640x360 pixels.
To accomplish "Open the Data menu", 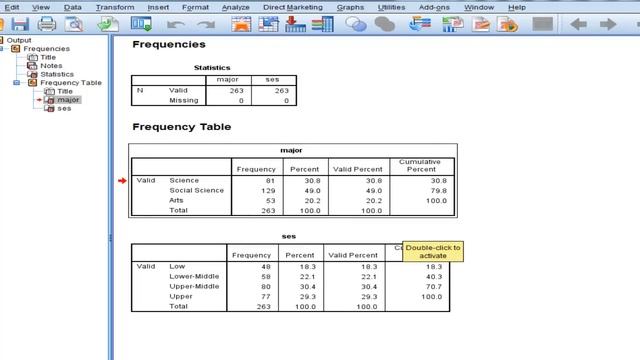I will pyautogui.click(x=73, y=7).
